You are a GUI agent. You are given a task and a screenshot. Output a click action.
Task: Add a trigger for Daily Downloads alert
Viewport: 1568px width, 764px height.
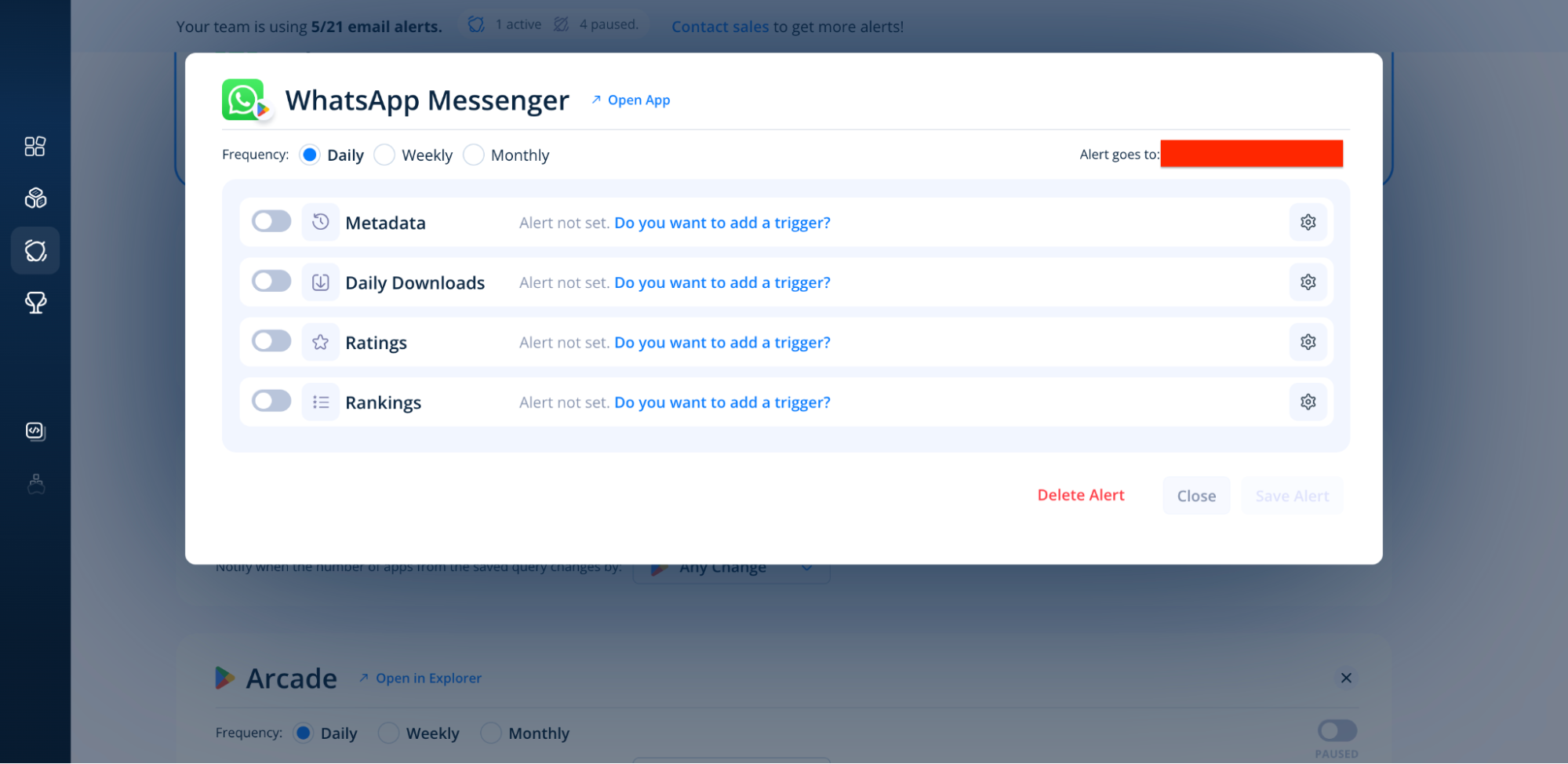click(x=722, y=282)
